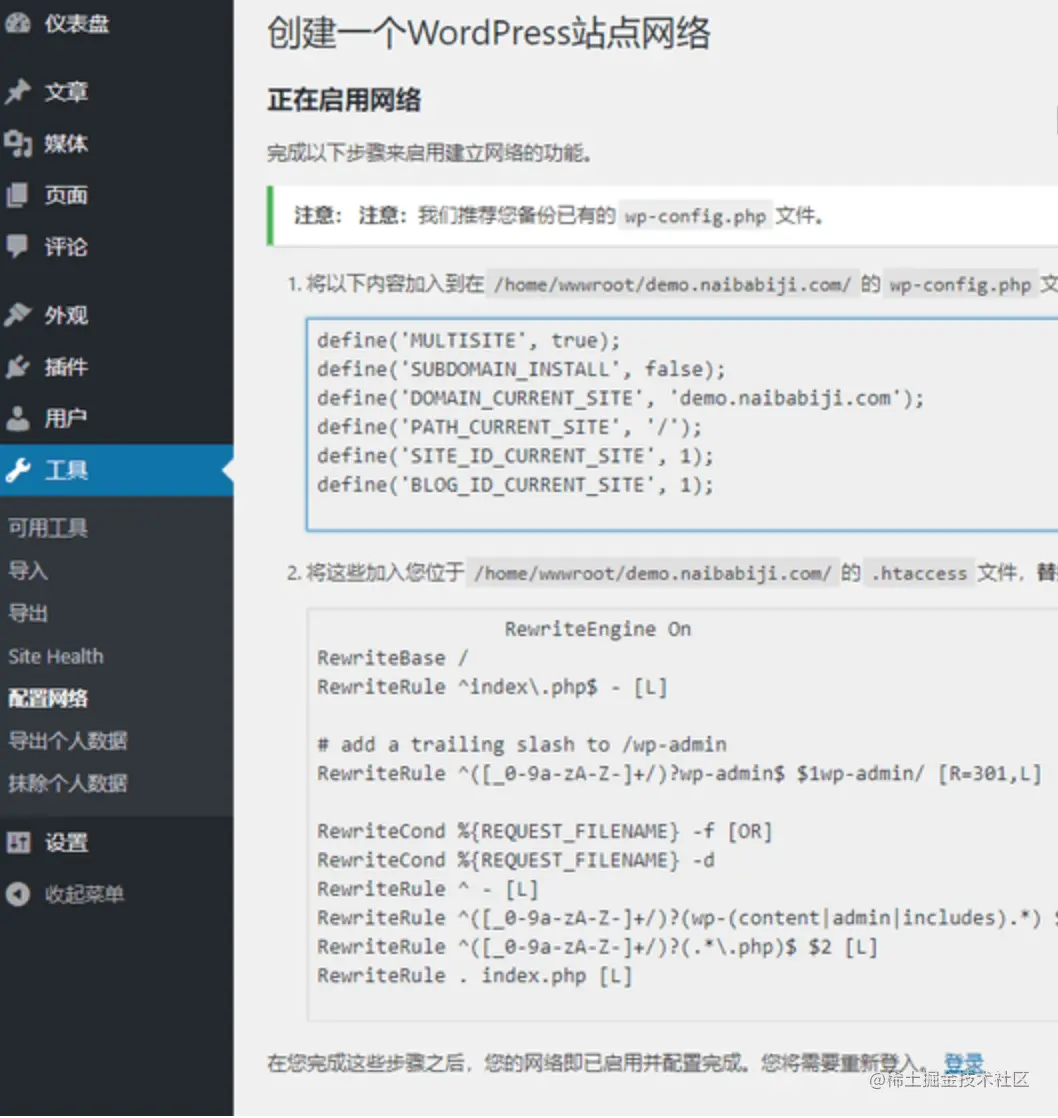Click the media icon beside 媒体
The width and height of the screenshot is (1058, 1118).
click(x=18, y=143)
